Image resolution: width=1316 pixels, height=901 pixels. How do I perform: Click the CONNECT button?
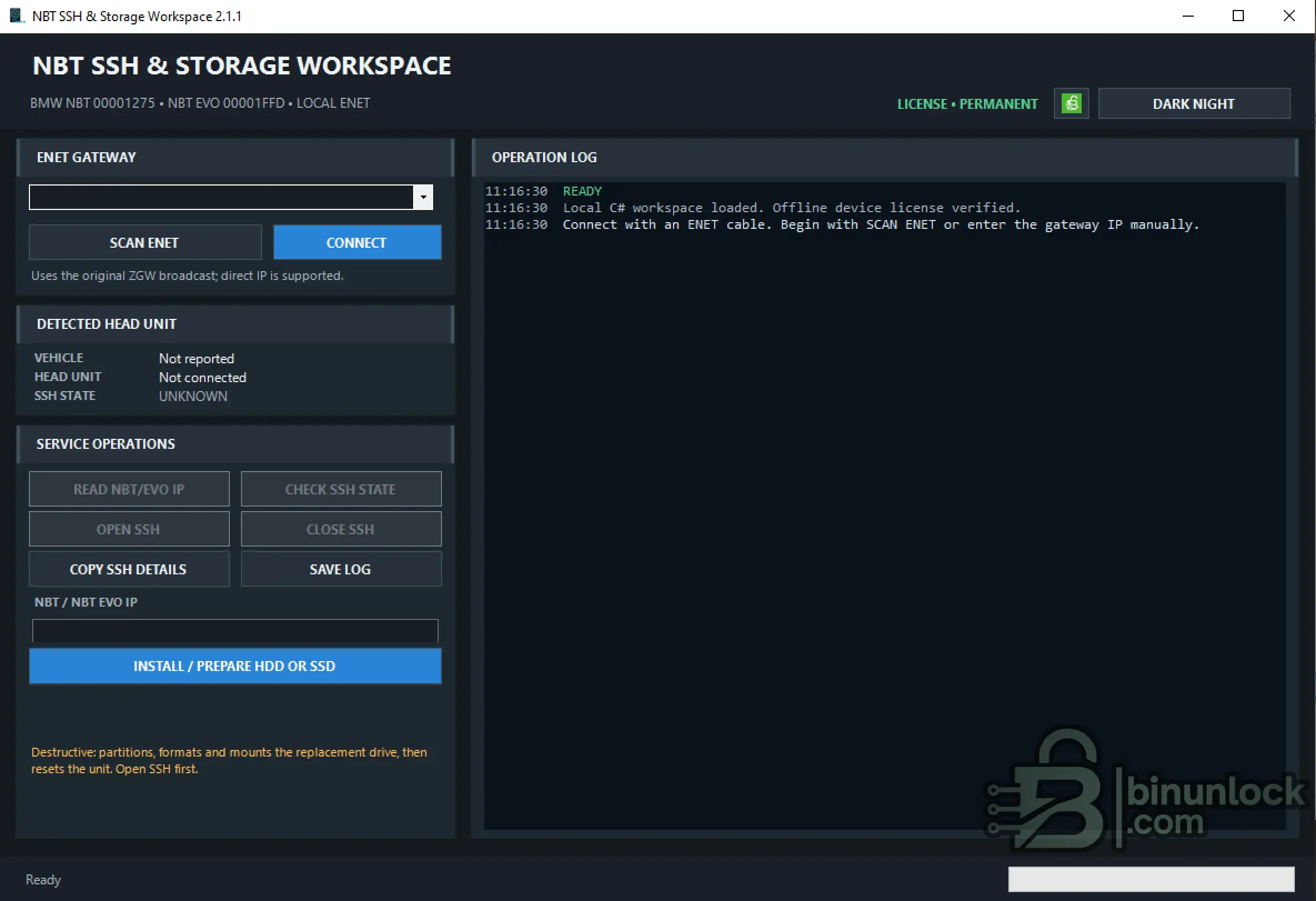click(357, 242)
